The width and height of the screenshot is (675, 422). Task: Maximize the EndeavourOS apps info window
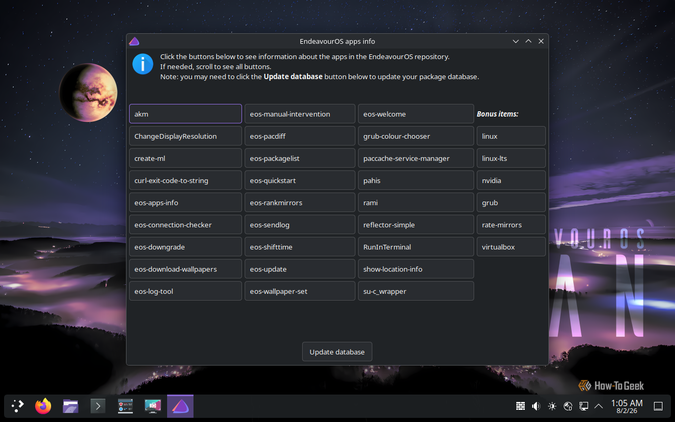(x=528, y=41)
